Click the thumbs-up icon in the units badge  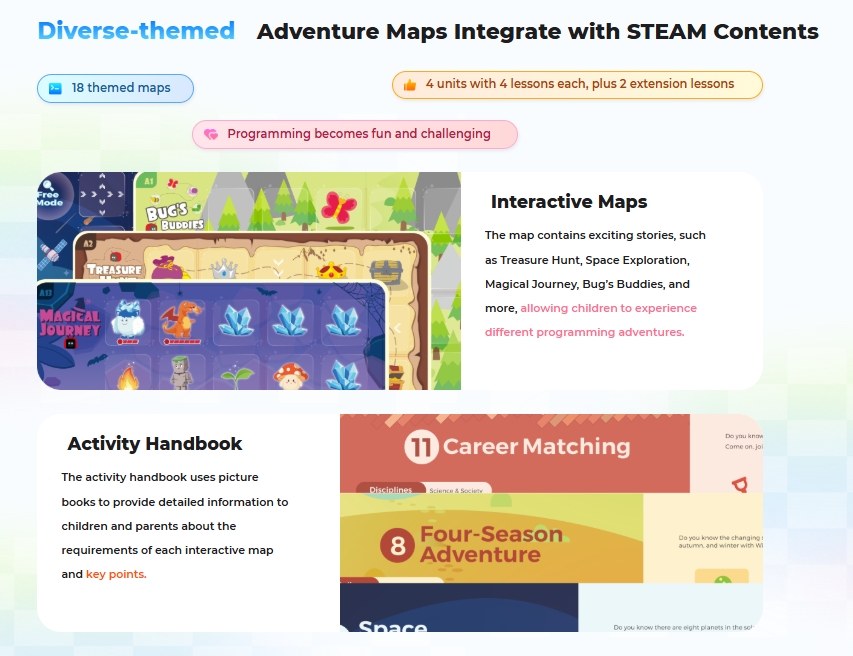tap(410, 85)
